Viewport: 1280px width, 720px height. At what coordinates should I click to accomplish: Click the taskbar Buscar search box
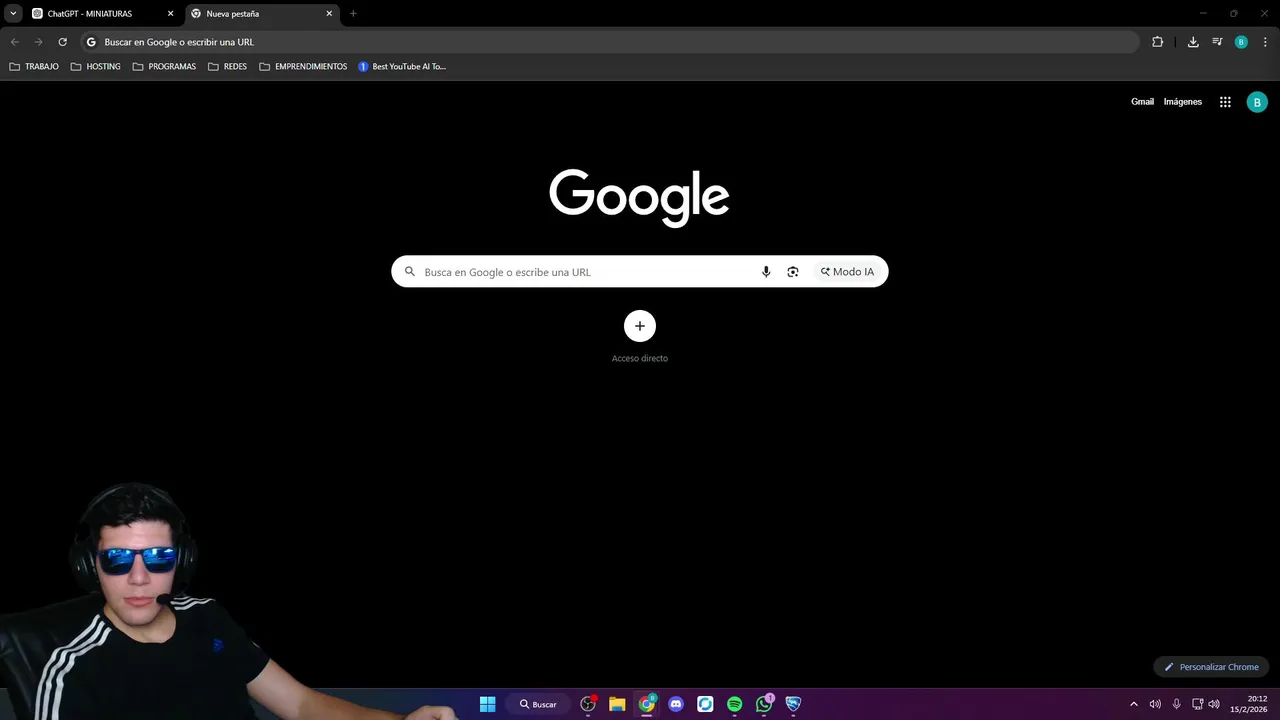[538, 704]
